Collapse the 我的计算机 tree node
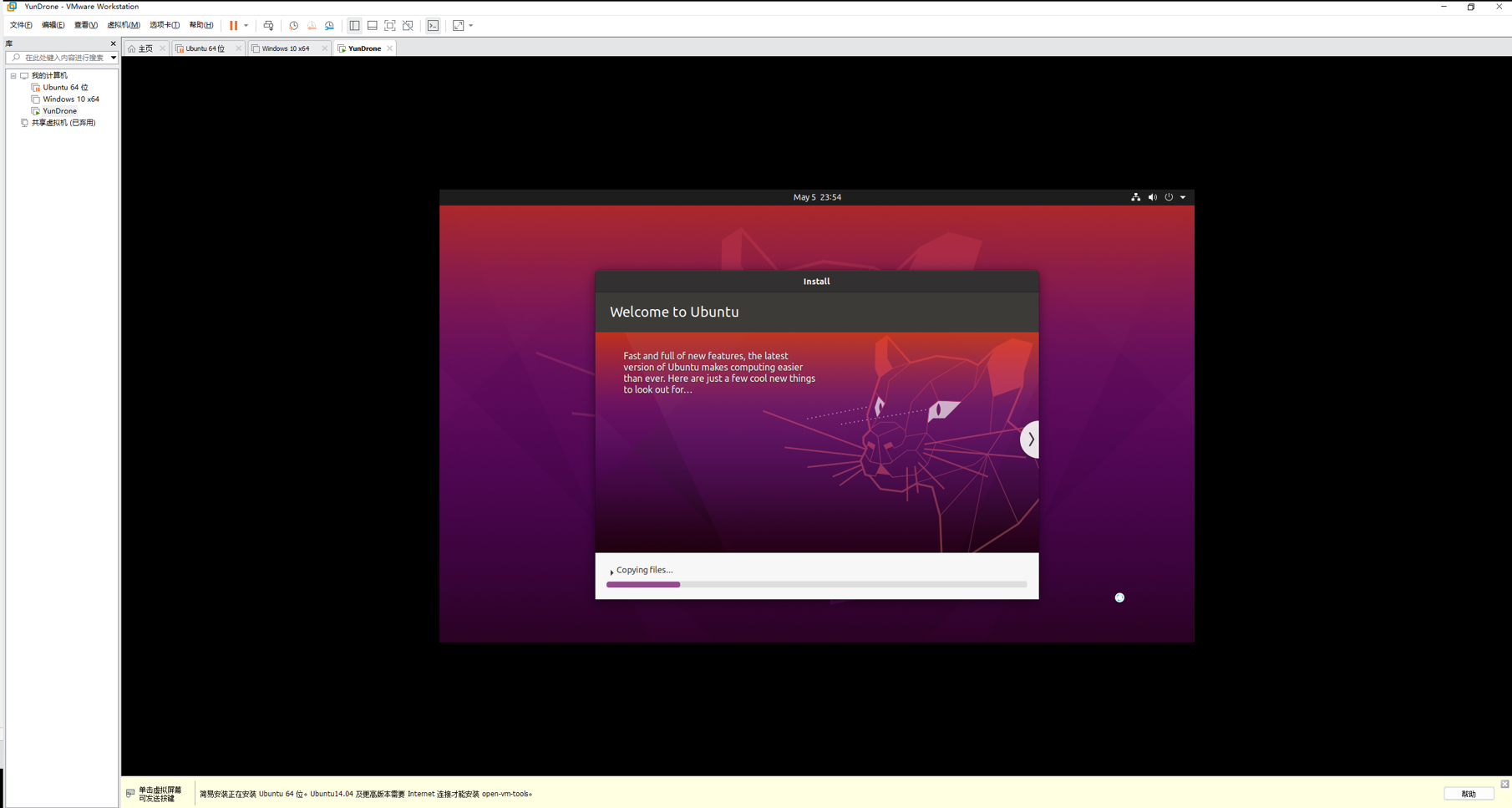 click(13, 76)
